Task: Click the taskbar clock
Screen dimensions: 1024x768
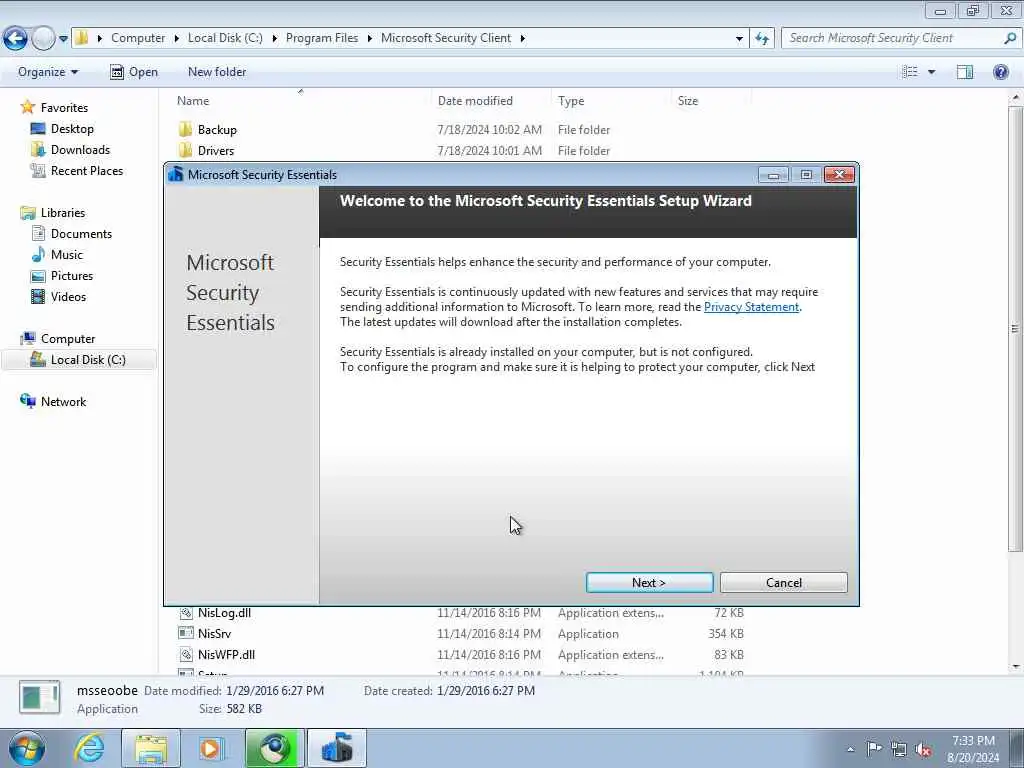Action: (973, 749)
